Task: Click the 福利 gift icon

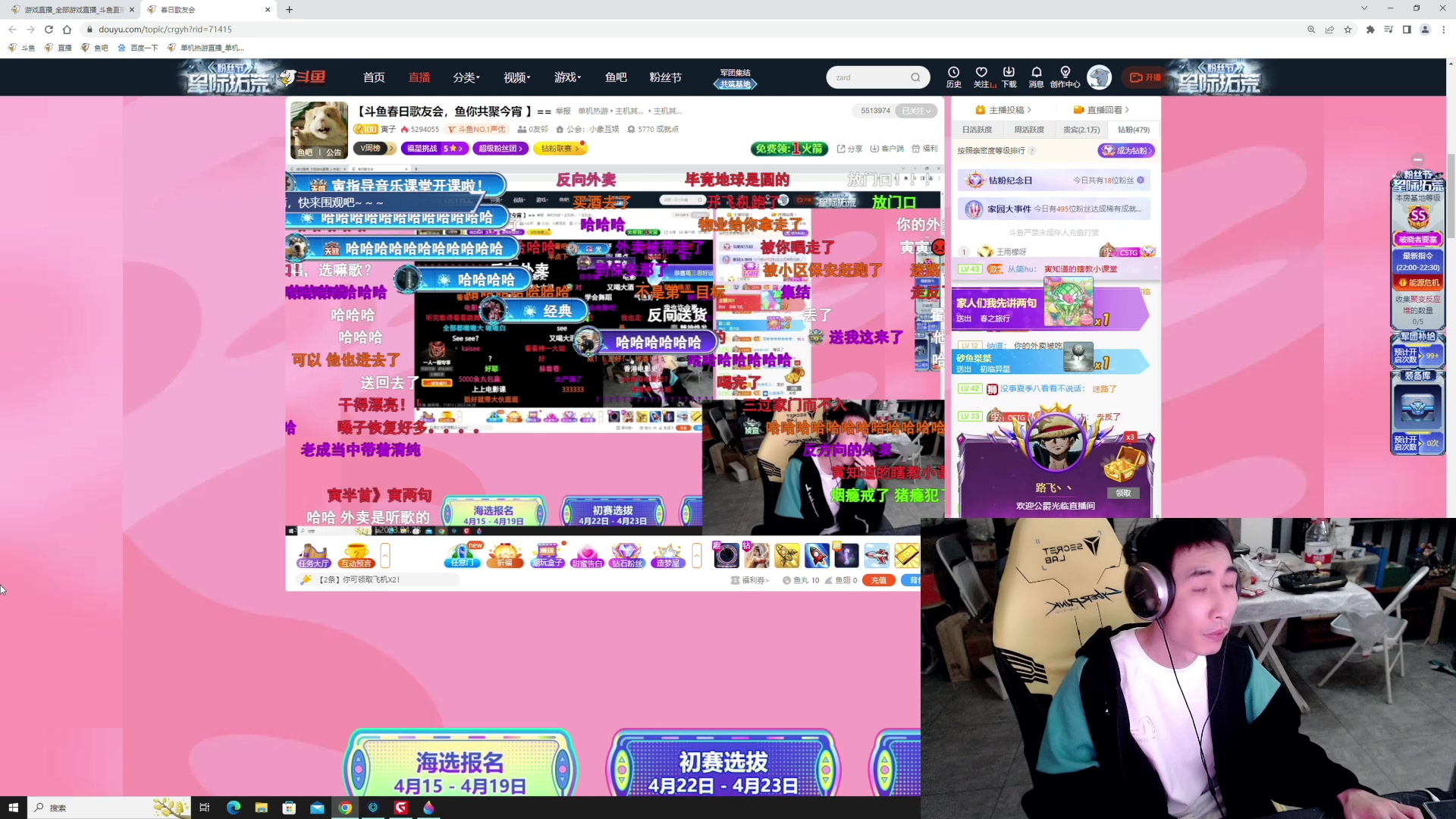Action: [924, 149]
